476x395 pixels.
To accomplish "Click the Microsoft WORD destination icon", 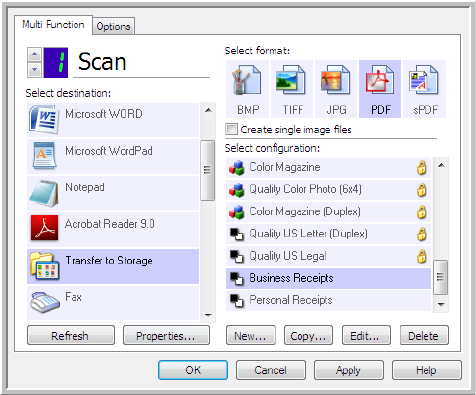I will point(44,120).
